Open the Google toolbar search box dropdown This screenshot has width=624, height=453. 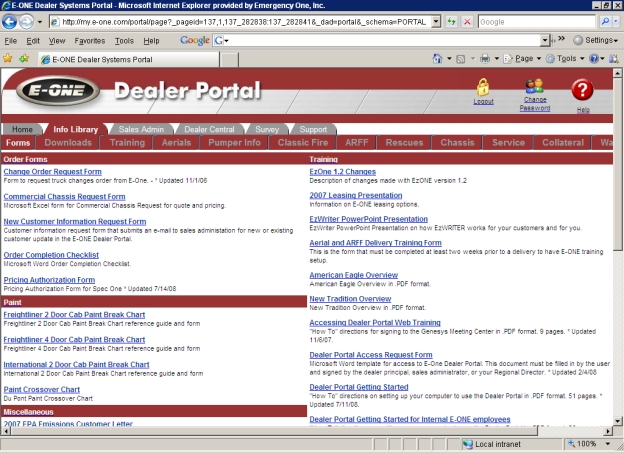pos(544,40)
